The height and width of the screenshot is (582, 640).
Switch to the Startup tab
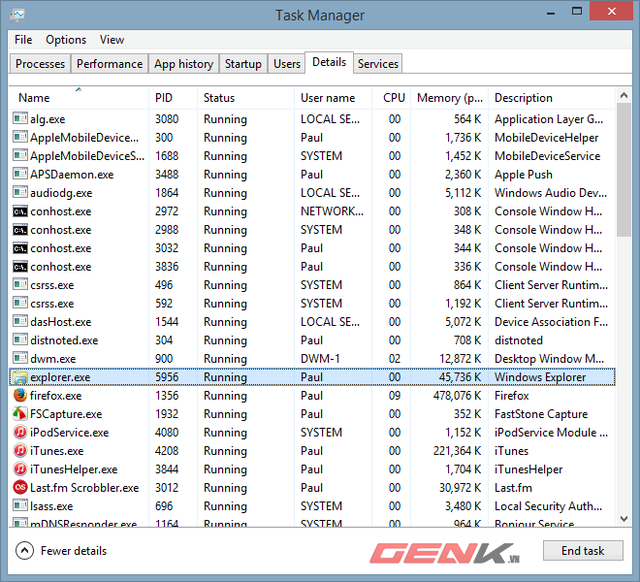coord(243,64)
